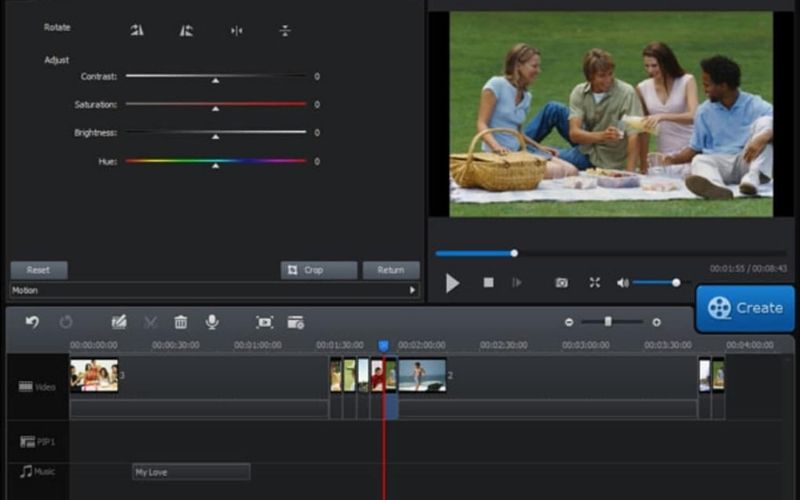The image size is (800, 500).
Task: Zoom out the timeline with minus button
Action: coord(569,322)
